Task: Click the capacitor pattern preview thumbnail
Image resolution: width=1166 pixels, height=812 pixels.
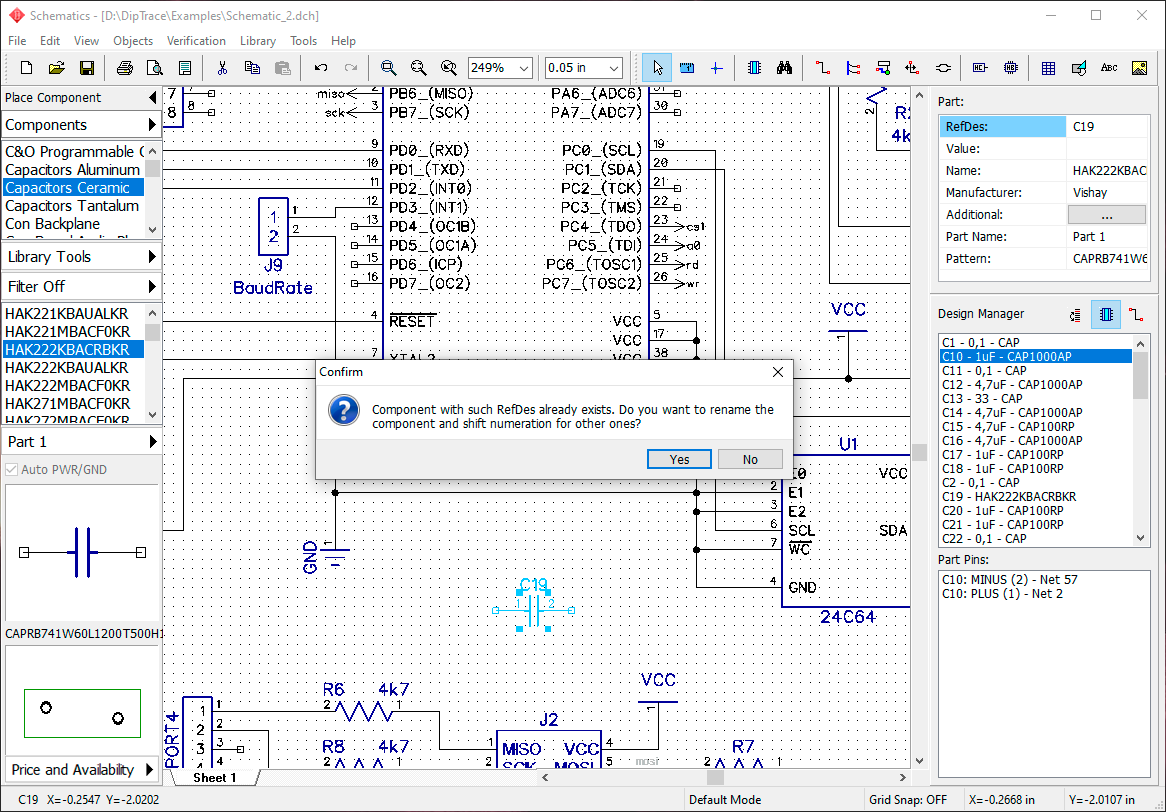Action: coord(82,713)
